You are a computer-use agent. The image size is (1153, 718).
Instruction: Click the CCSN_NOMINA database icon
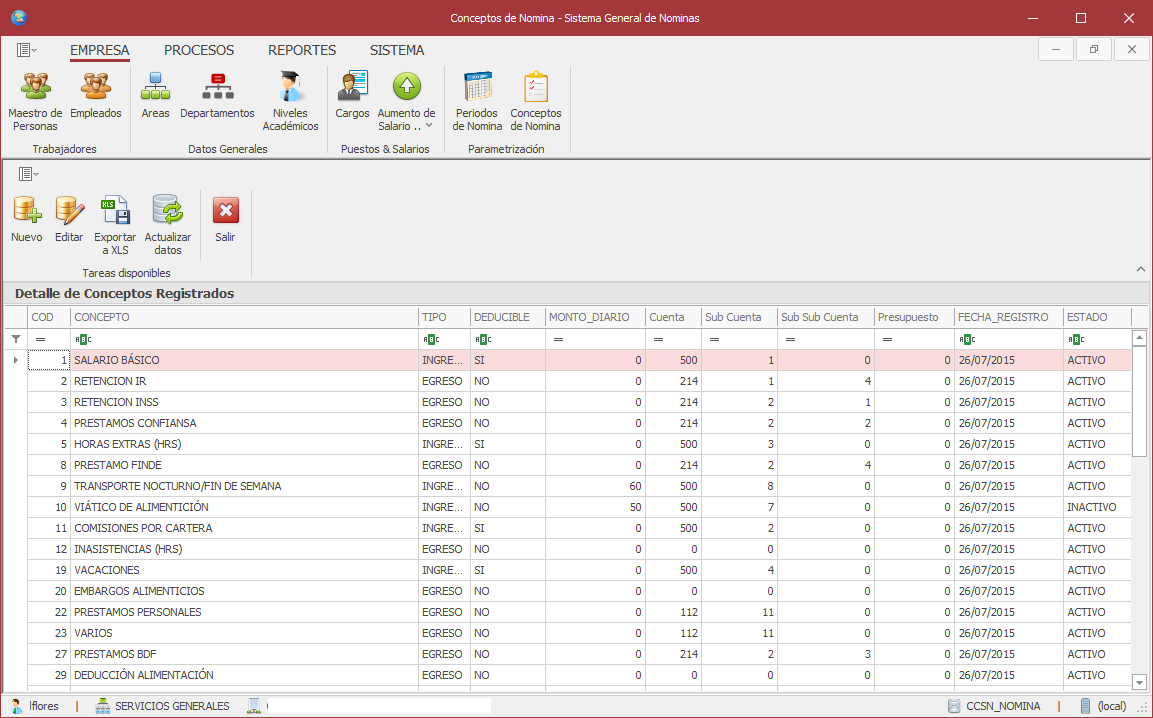pos(954,706)
